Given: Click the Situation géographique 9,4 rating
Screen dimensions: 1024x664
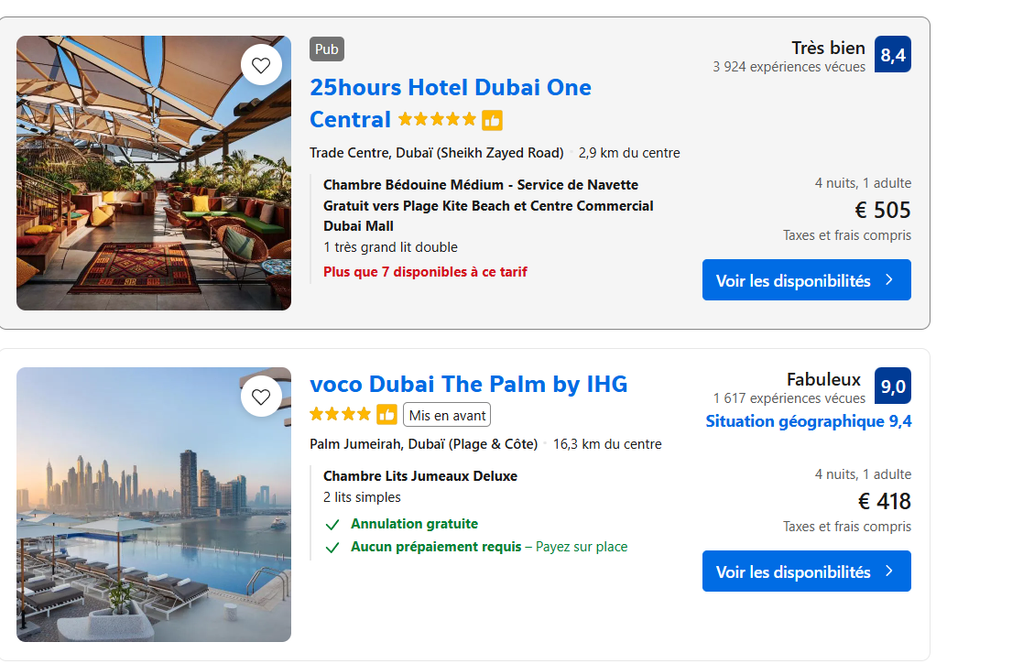Looking at the screenshot, I should (x=808, y=422).
